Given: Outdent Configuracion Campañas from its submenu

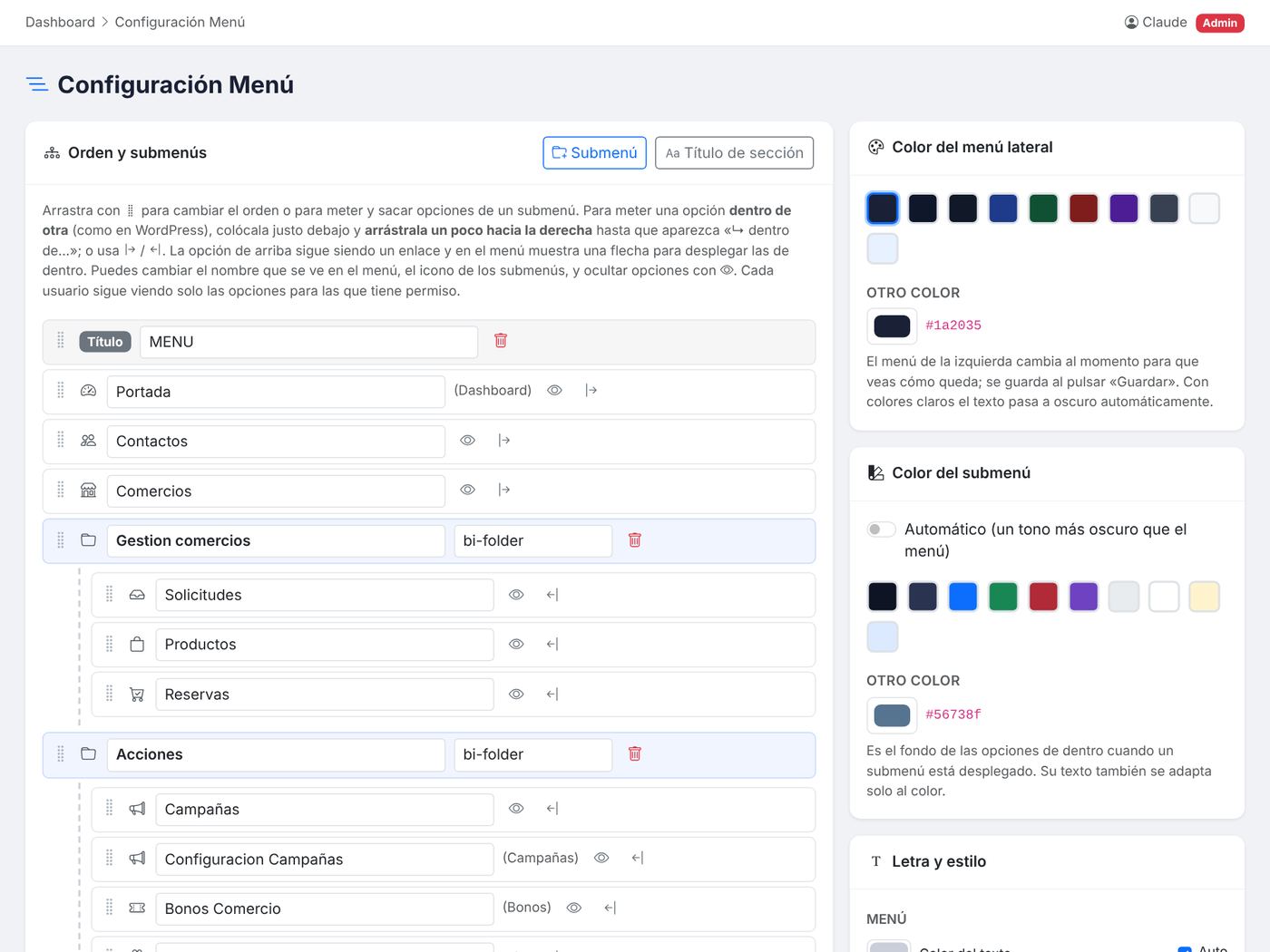Looking at the screenshot, I should [x=638, y=858].
